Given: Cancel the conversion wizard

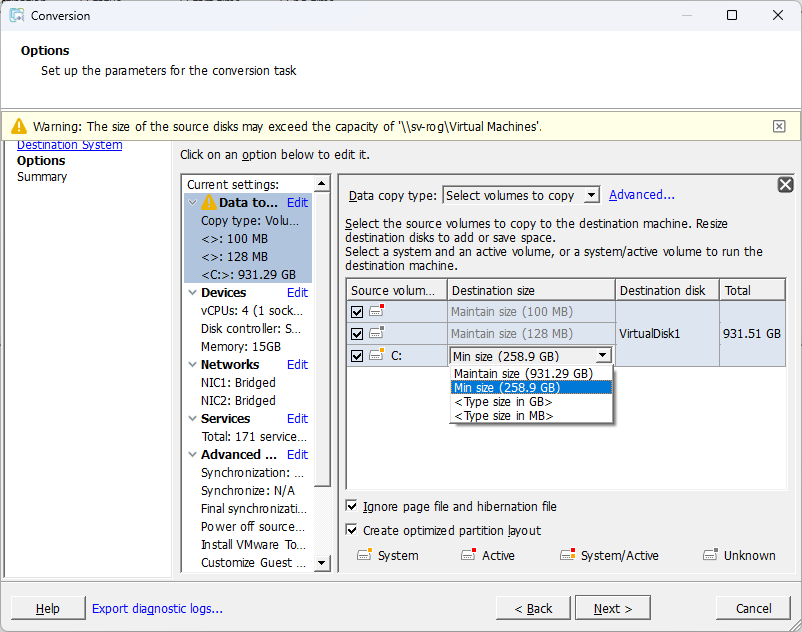Looking at the screenshot, I should click(753, 608).
